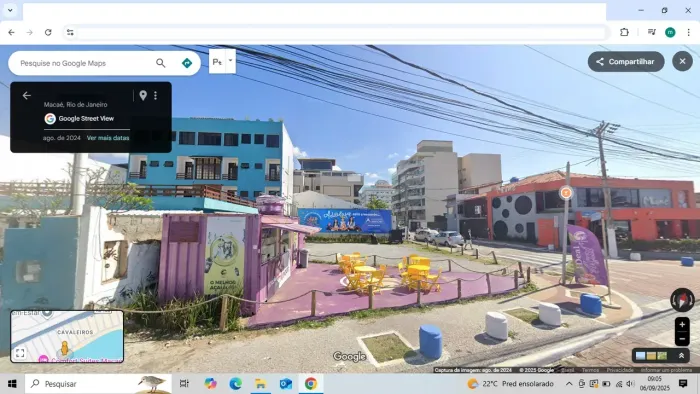Screen dimensions: 700x394
Task: Click the network icon in system tray
Action: pyautogui.click(x=619, y=384)
